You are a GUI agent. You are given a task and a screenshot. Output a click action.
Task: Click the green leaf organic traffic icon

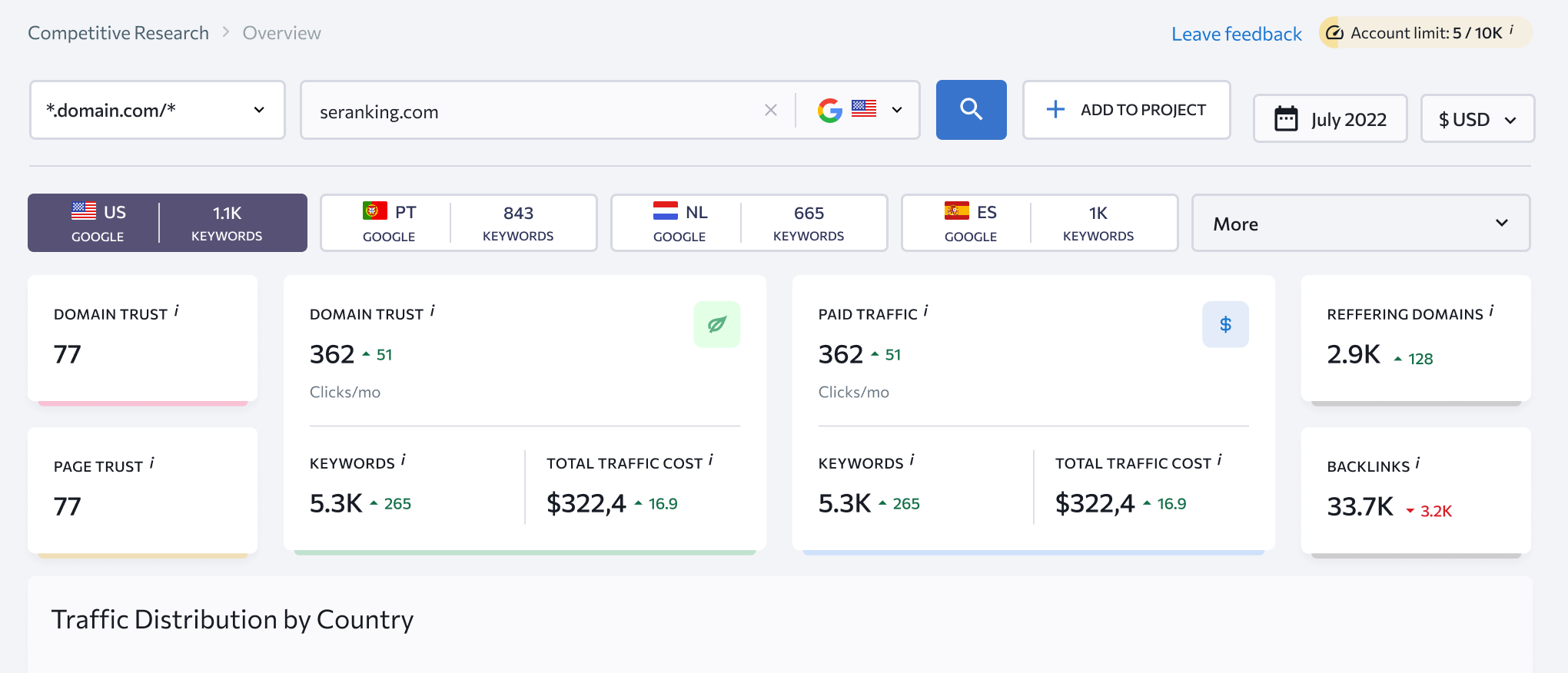pyautogui.click(x=717, y=324)
